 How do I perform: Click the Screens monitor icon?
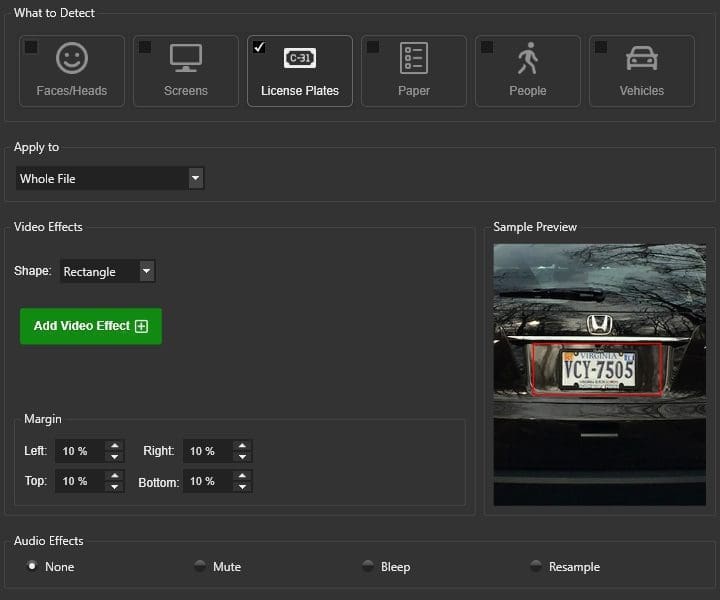point(186,58)
